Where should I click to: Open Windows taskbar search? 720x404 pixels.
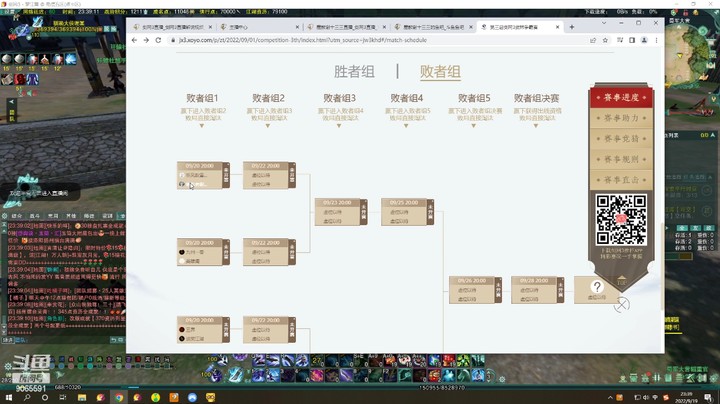click(27, 398)
